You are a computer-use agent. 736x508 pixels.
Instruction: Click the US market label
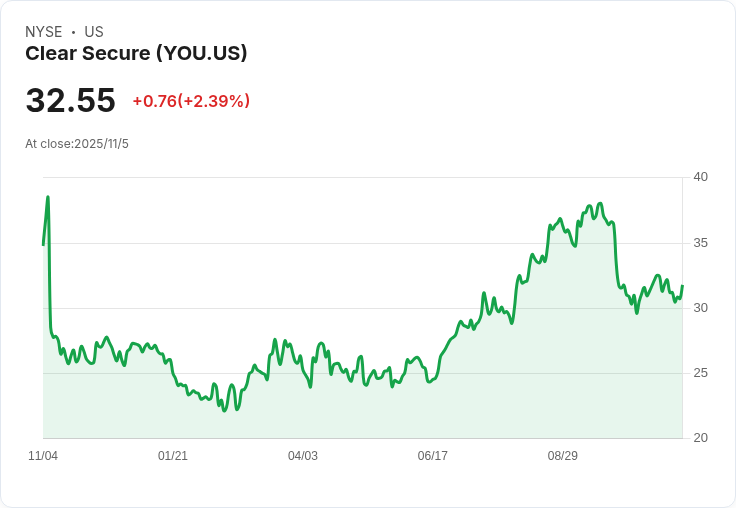pyautogui.click(x=94, y=32)
